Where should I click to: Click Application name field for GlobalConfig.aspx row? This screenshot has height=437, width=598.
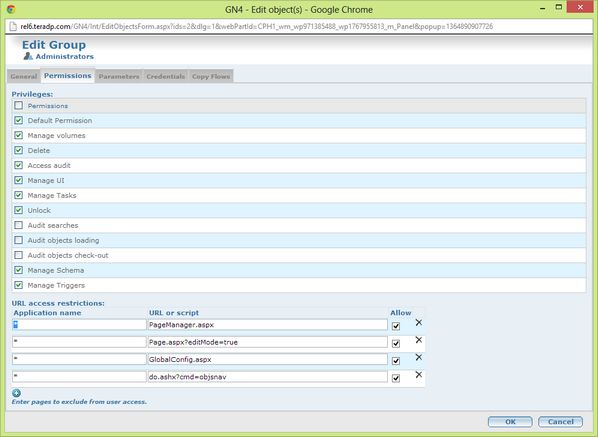pyautogui.click(x=79, y=359)
